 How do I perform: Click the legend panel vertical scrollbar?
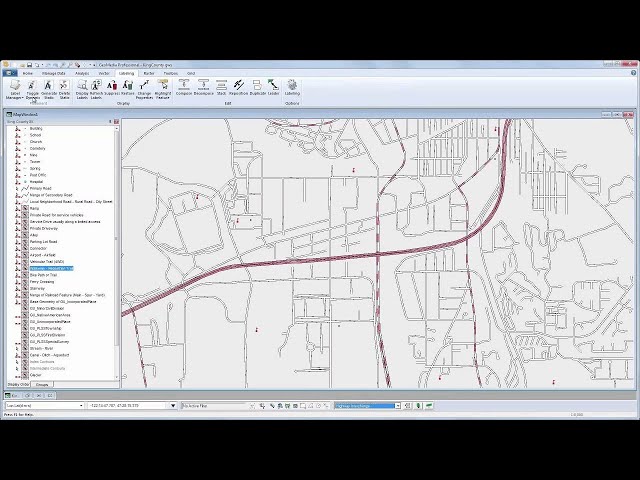click(x=117, y=251)
